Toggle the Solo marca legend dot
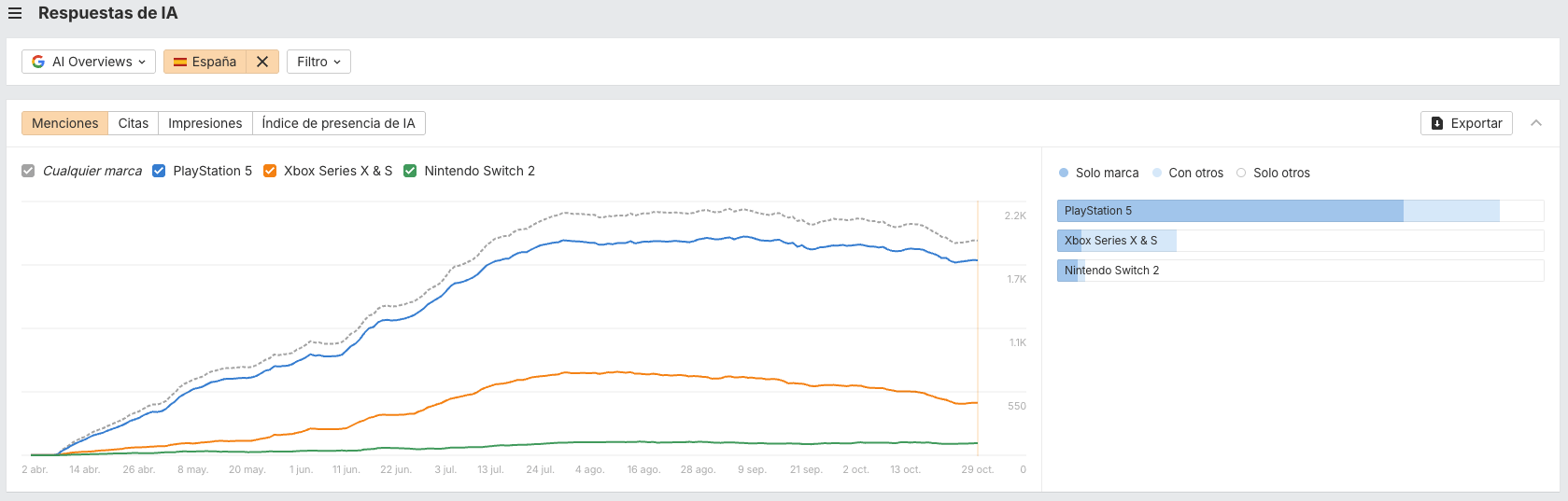 [x=1064, y=173]
